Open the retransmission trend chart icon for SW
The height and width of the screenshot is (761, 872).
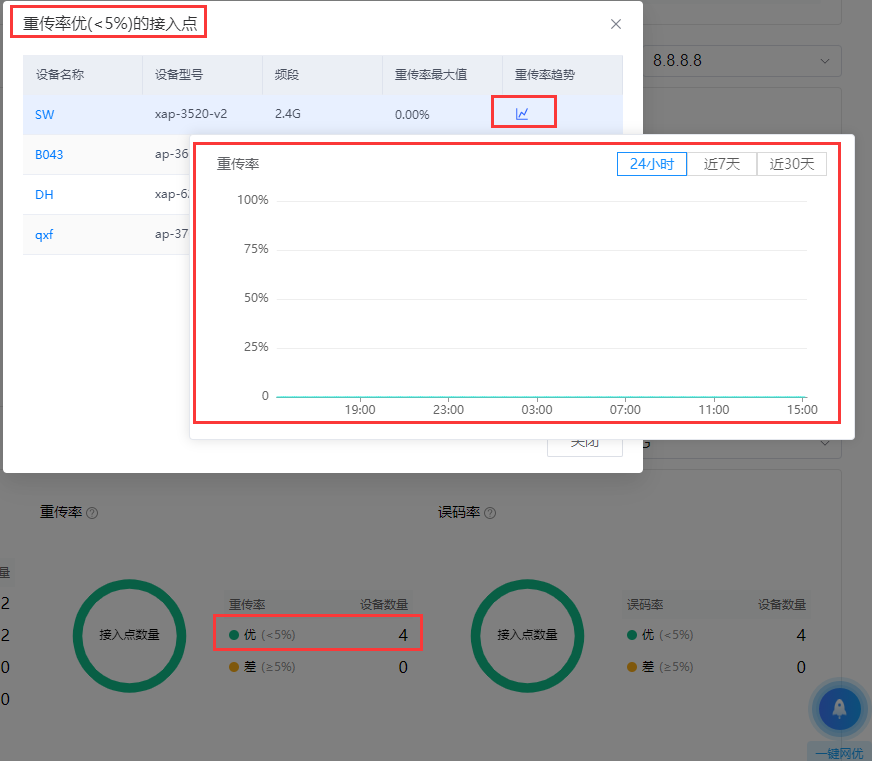(522, 114)
